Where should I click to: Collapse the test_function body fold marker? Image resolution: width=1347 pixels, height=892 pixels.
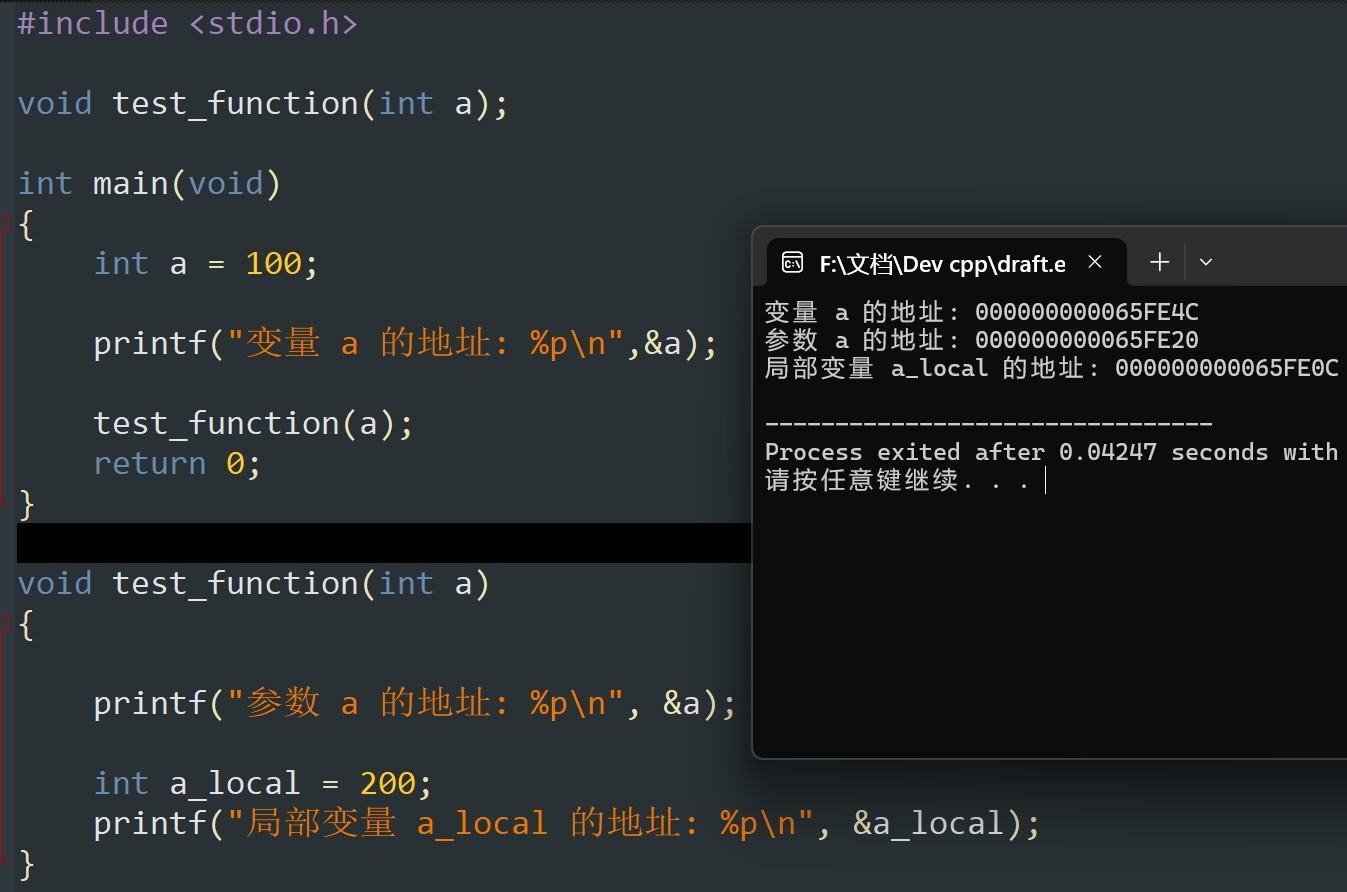click(x=6, y=623)
